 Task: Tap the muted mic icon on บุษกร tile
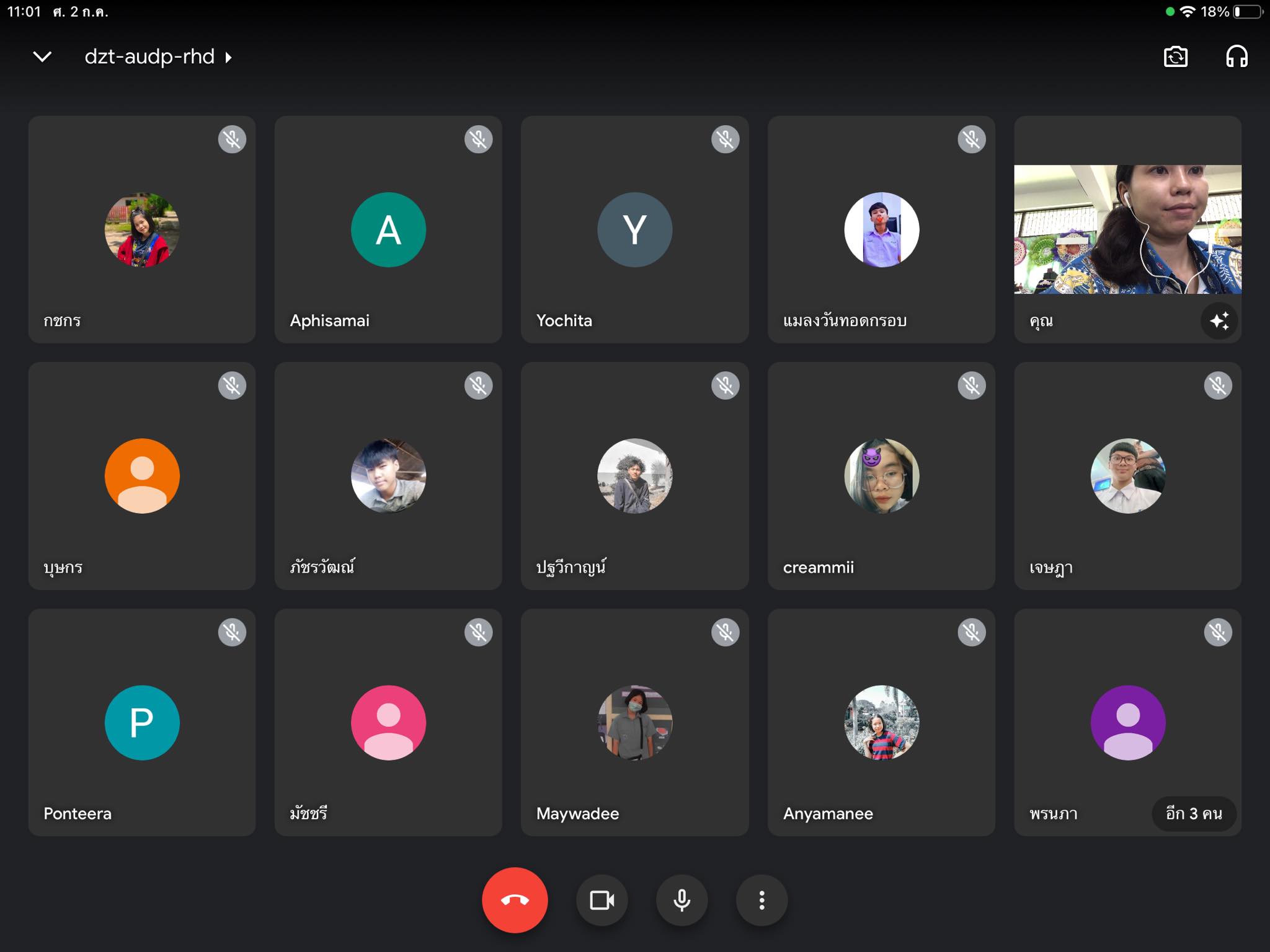232,386
